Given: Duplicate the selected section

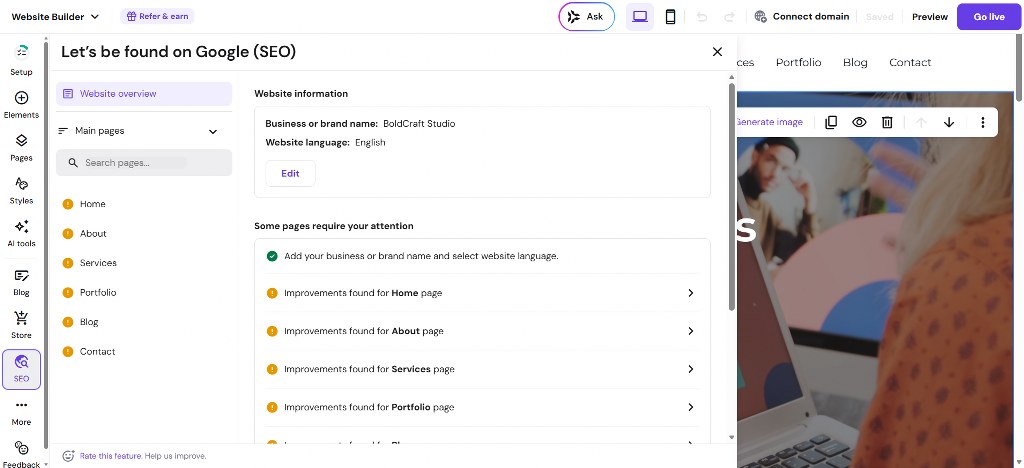Looking at the screenshot, I should coord(831,122).
